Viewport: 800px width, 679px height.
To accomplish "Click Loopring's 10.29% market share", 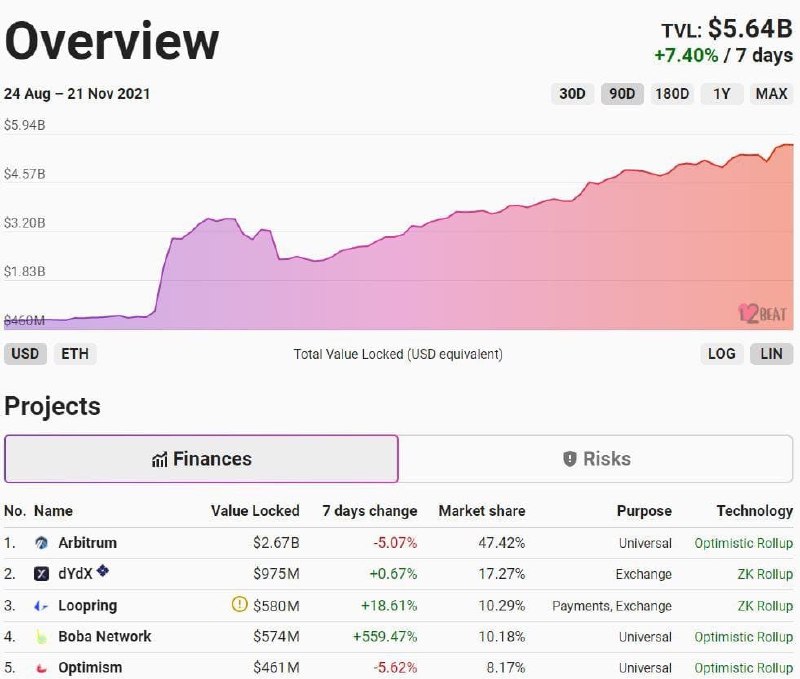I will [502, 606].
